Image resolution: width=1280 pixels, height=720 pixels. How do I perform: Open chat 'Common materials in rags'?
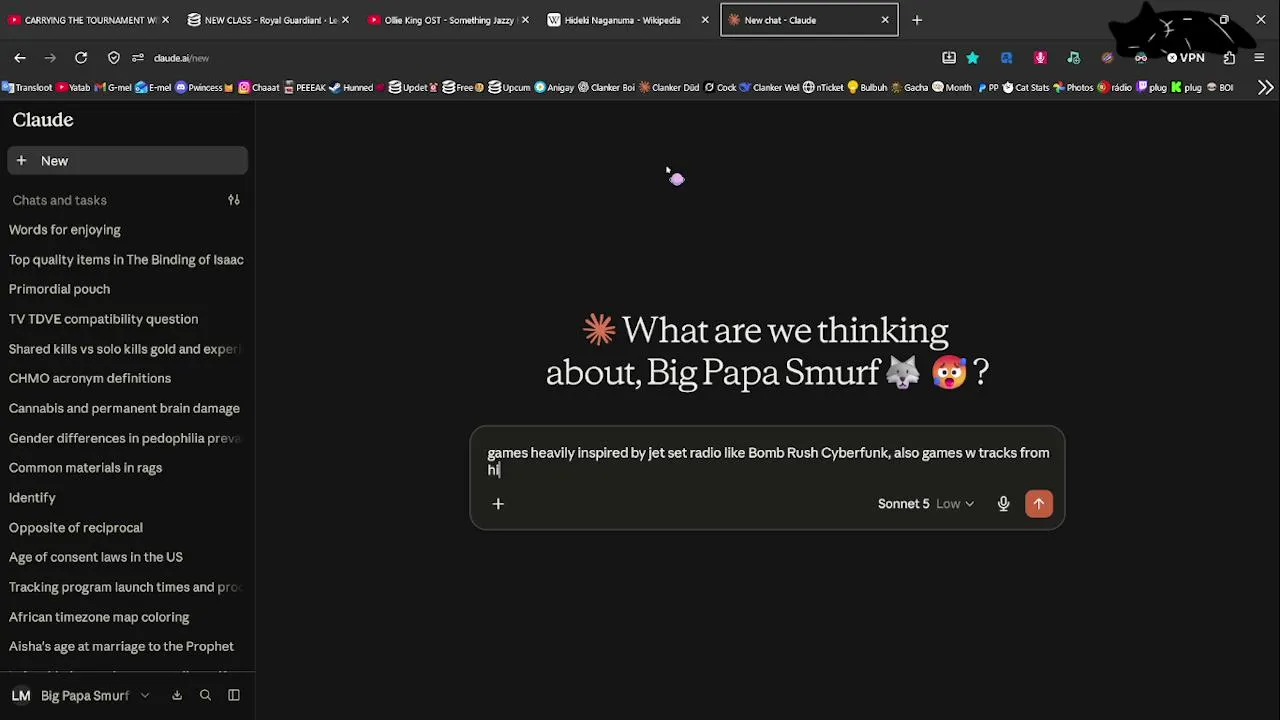pyautogui.click(x=85, y=468)
